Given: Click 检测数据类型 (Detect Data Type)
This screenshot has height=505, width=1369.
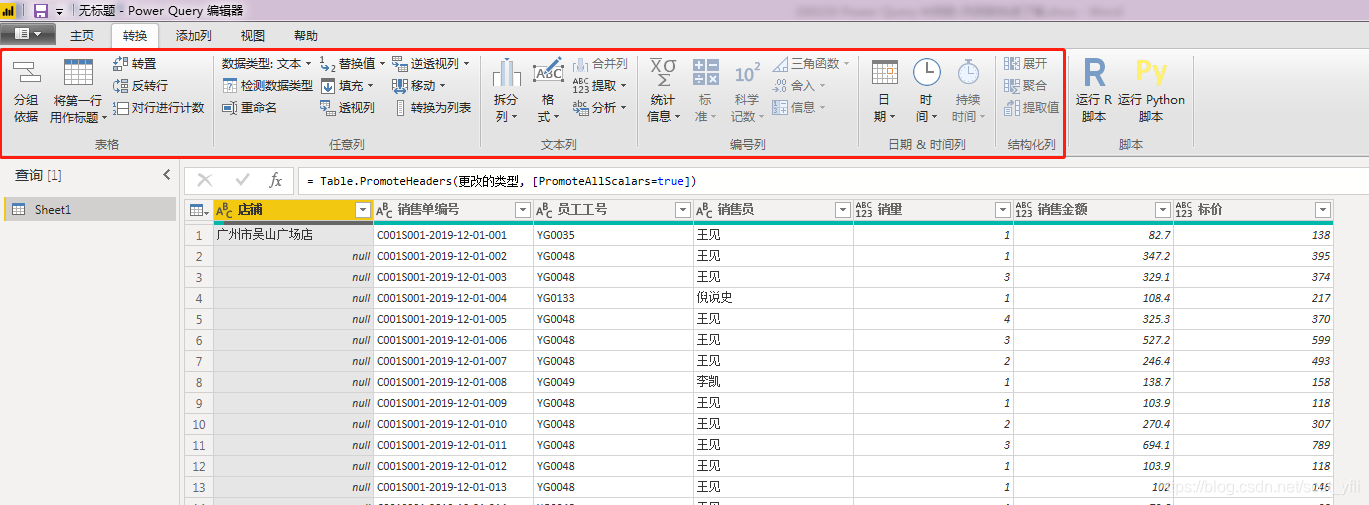Looking at the screenshot, I should pyautogui.click(x=267, y=86).
